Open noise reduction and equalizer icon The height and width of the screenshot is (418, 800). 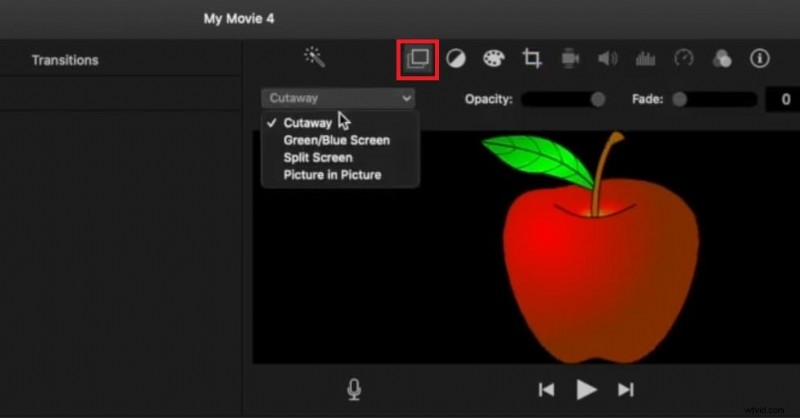tap(645, 59)
